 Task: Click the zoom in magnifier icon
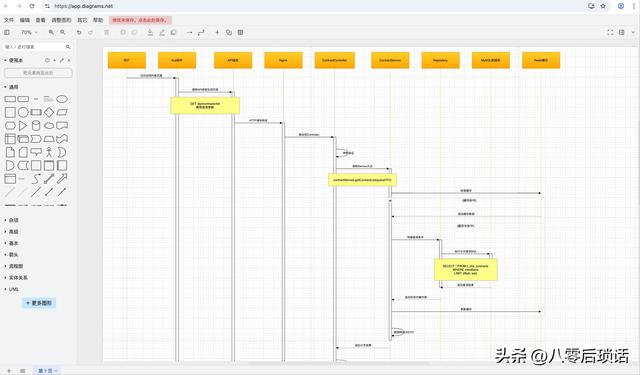click(x=51, y=32)
